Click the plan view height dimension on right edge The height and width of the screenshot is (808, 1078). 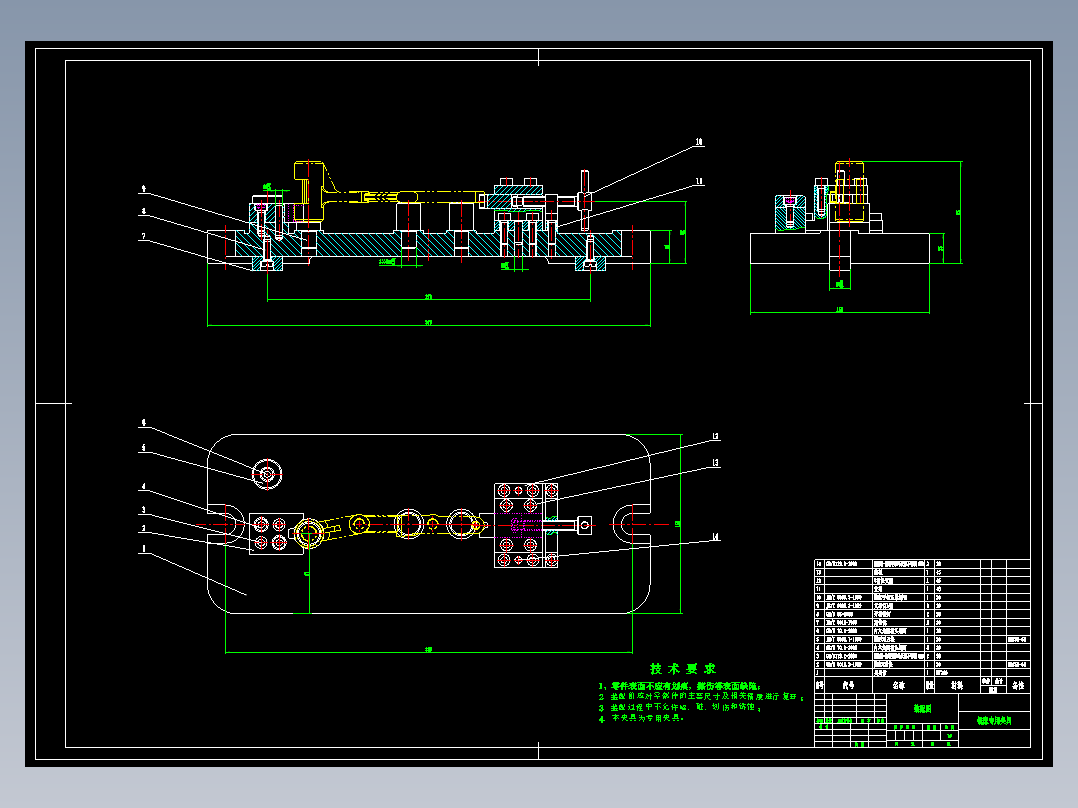pyautogui.click(x=679, y=523)
